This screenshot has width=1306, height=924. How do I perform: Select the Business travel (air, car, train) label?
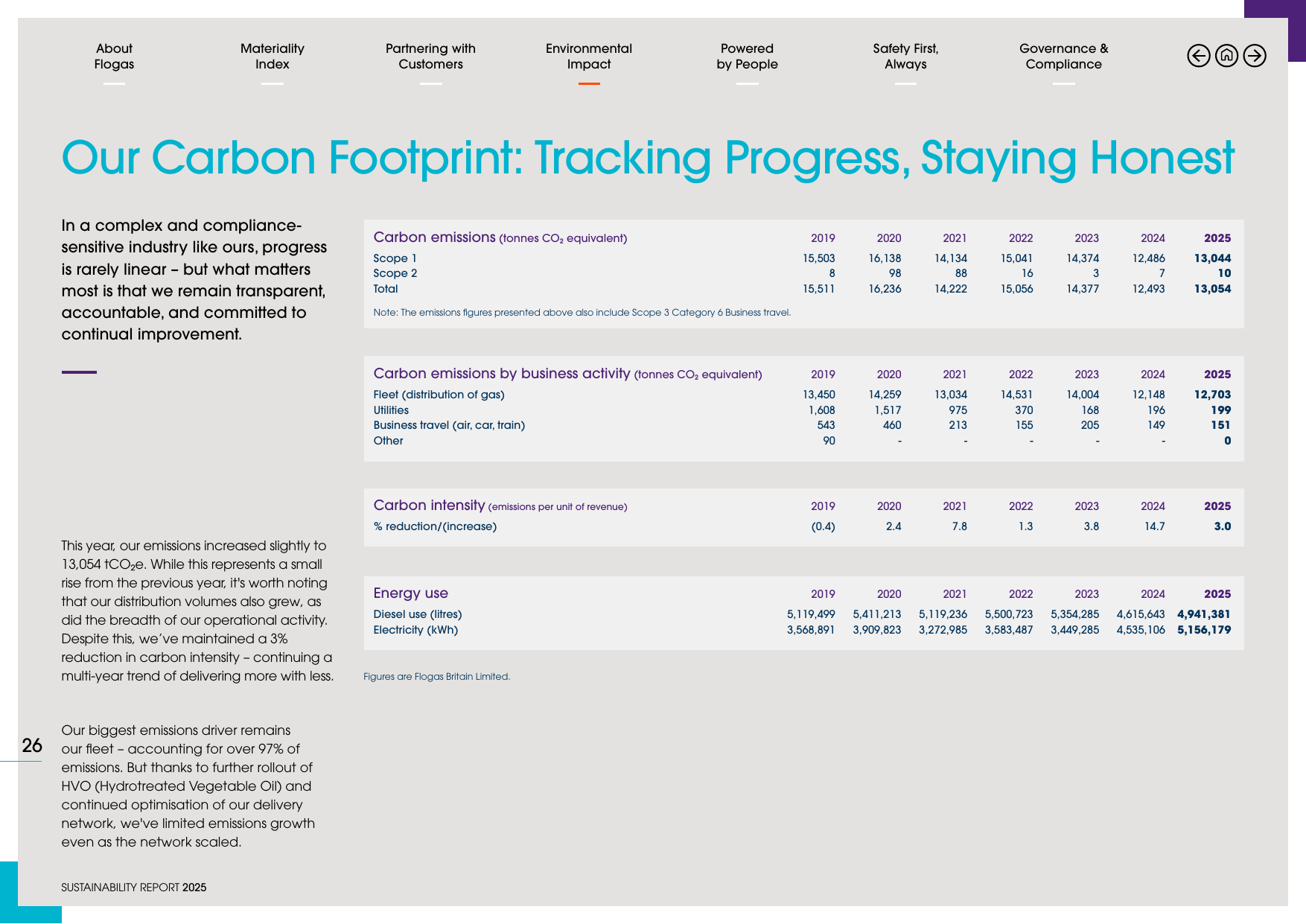click(x=449, y=425)
